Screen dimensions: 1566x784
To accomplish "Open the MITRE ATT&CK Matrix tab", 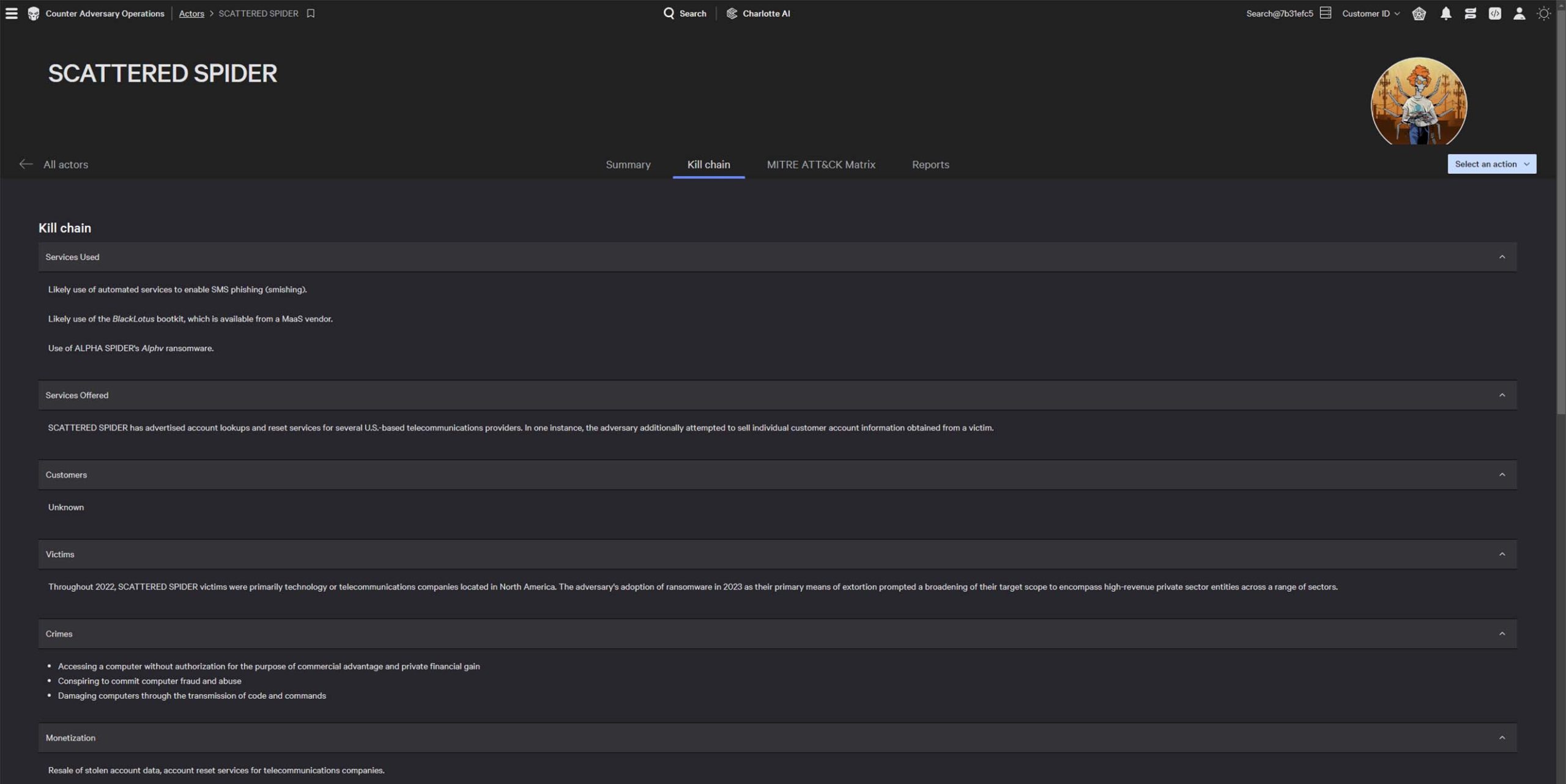I will pos(821,165).
